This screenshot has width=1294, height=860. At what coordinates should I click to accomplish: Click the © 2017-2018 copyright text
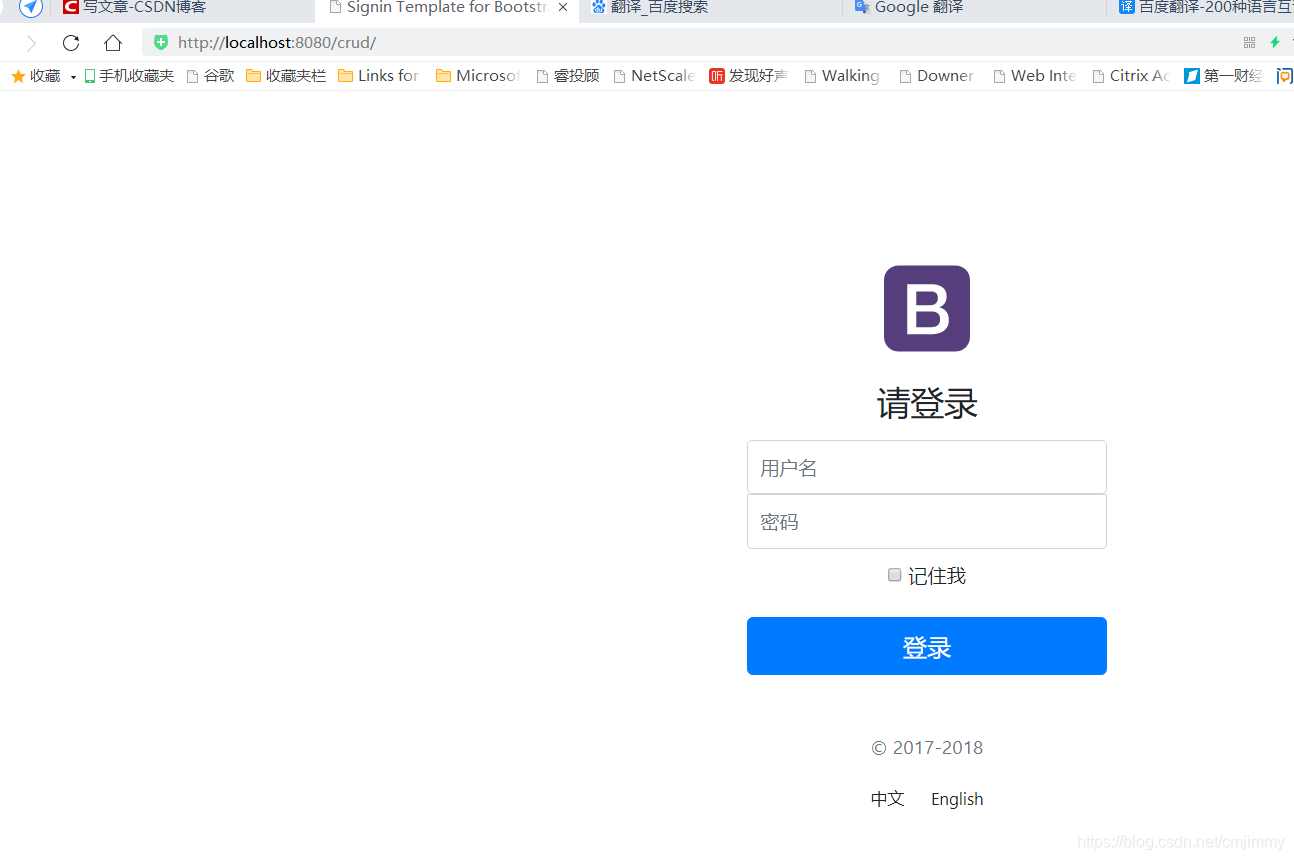point(927,747)
